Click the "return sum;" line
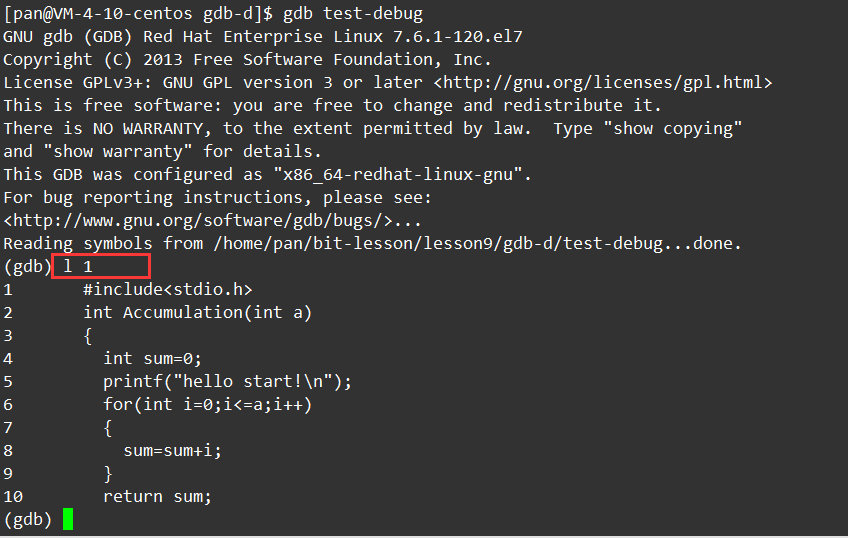Image resolution: width=848 pixels, height=538 pixels. coord(157,496)
